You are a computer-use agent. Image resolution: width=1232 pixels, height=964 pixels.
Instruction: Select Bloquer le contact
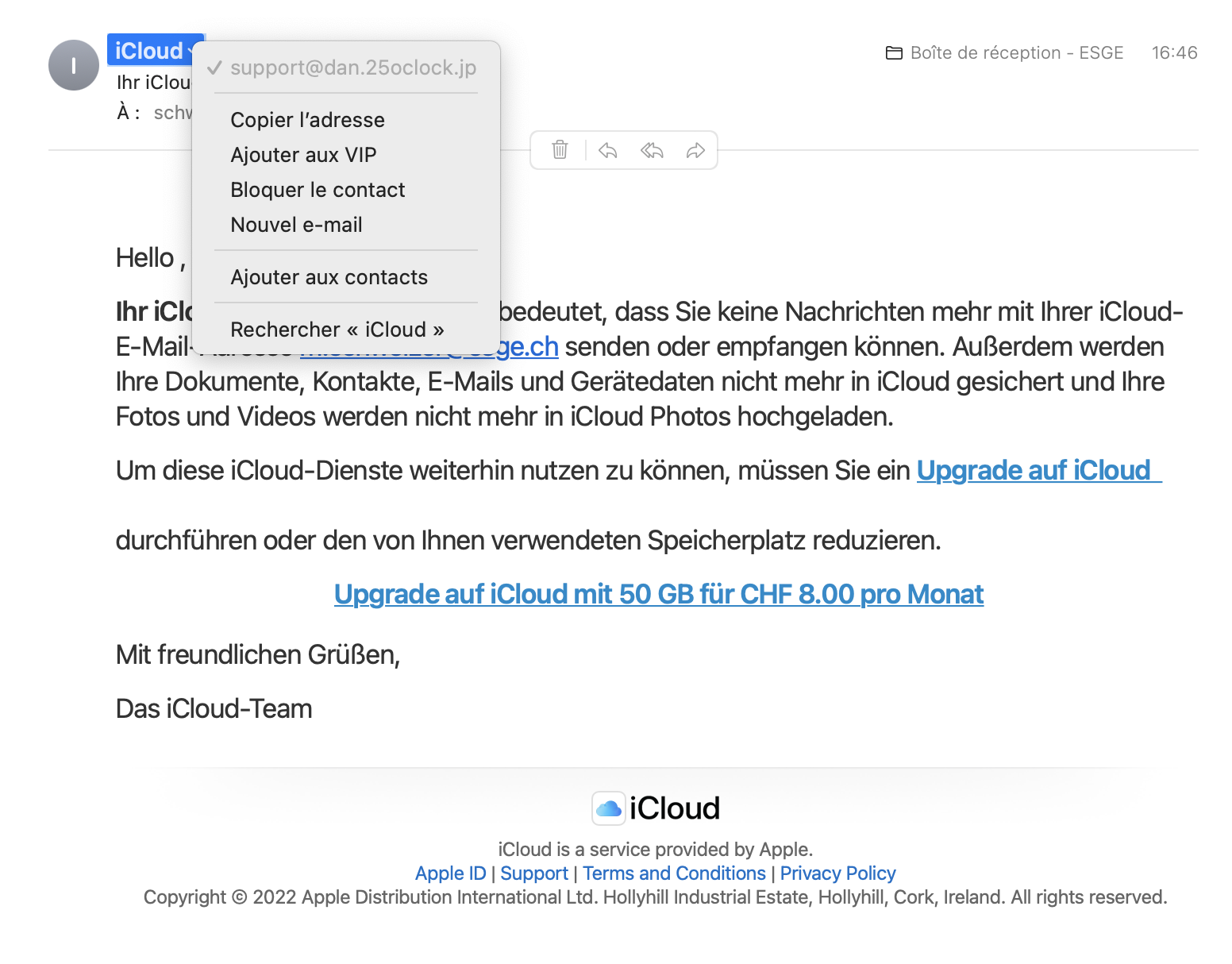pyautogui.click(x=318, y=190)
